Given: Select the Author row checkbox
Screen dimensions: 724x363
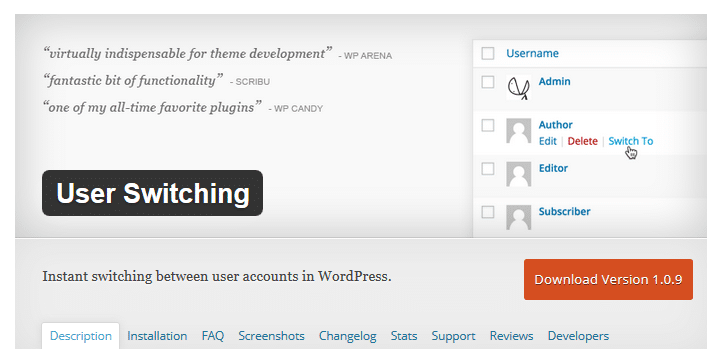Looking at the screenshot, I should click(x=488, y=125).
